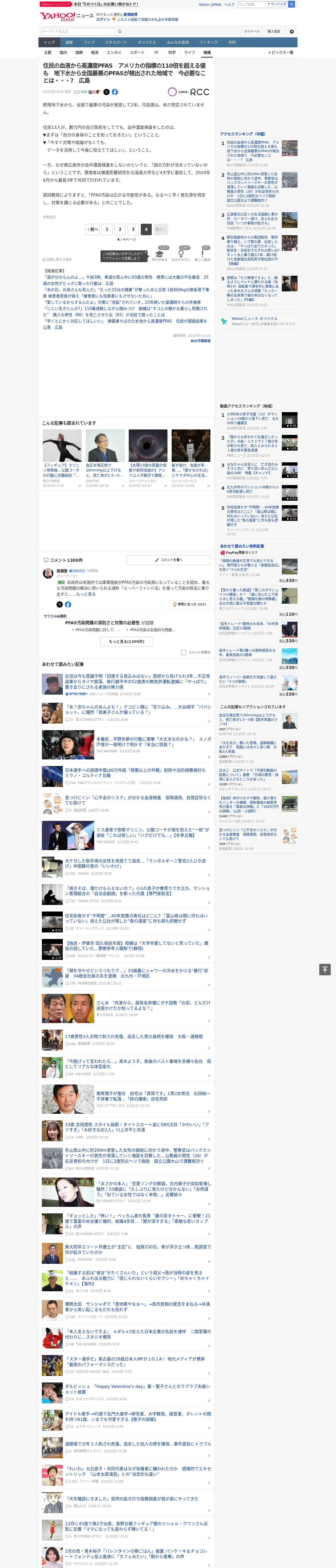Open フィギュア マリニン recommended article thumbnail

(x=62, y=446)
